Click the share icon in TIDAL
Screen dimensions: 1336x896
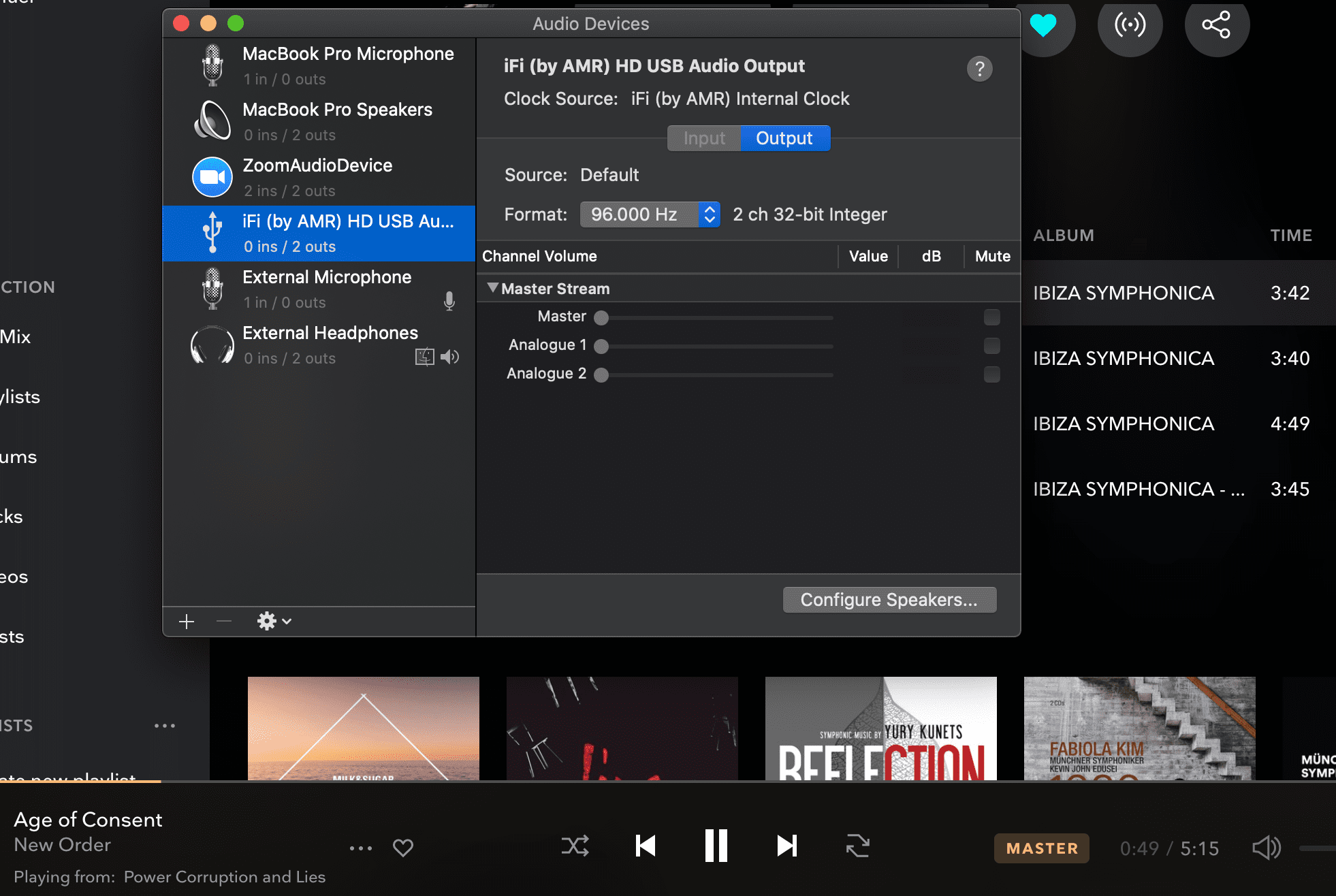pos(1217,25)
